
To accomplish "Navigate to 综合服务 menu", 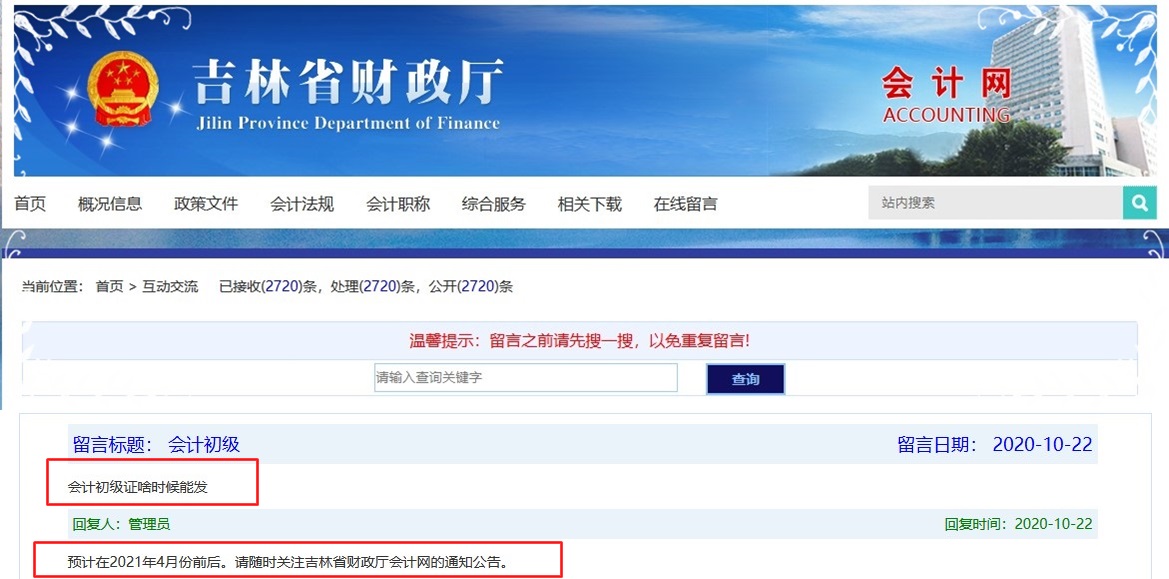I will click(x=494, y=204).
